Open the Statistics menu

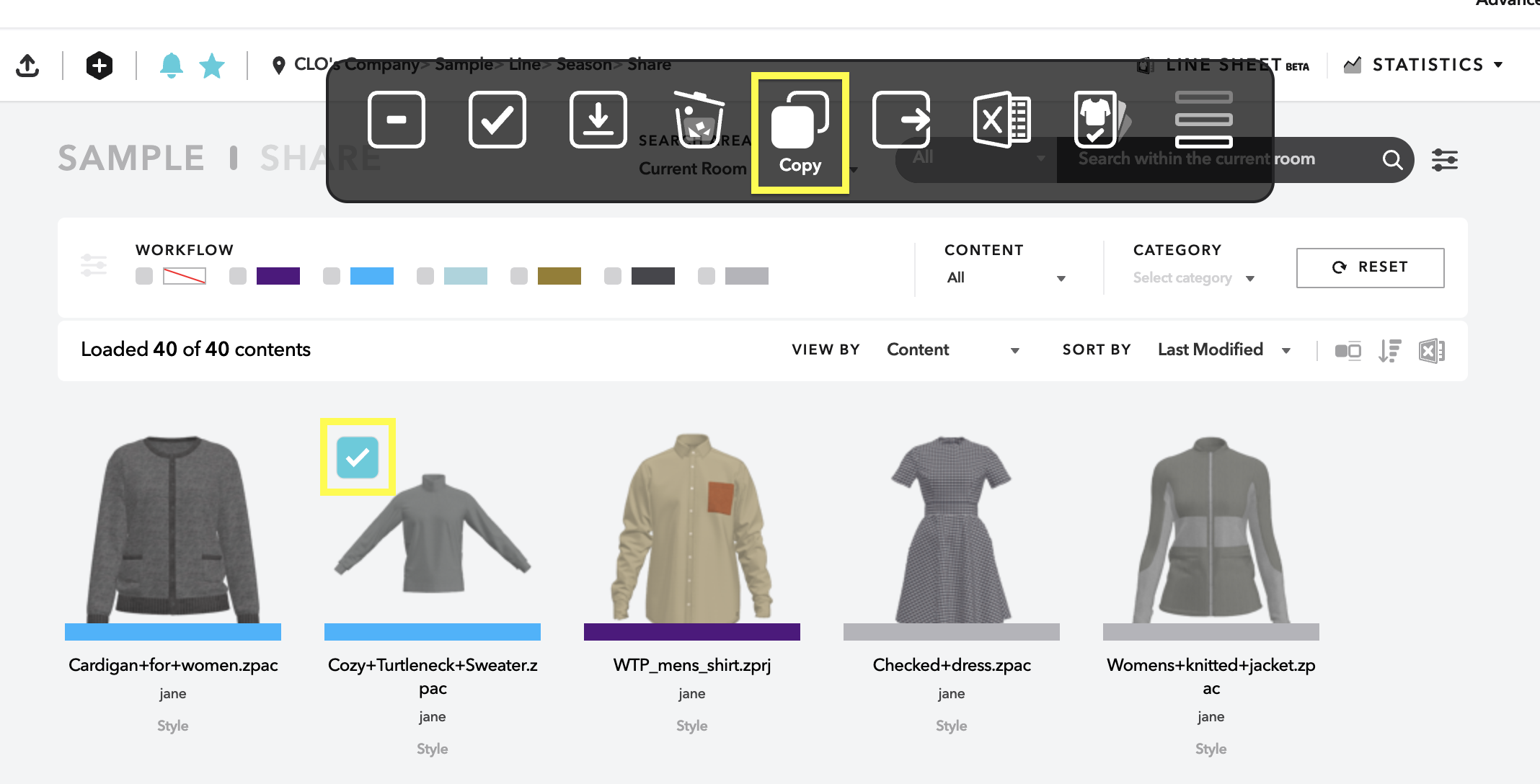(x=1424, y=65)
